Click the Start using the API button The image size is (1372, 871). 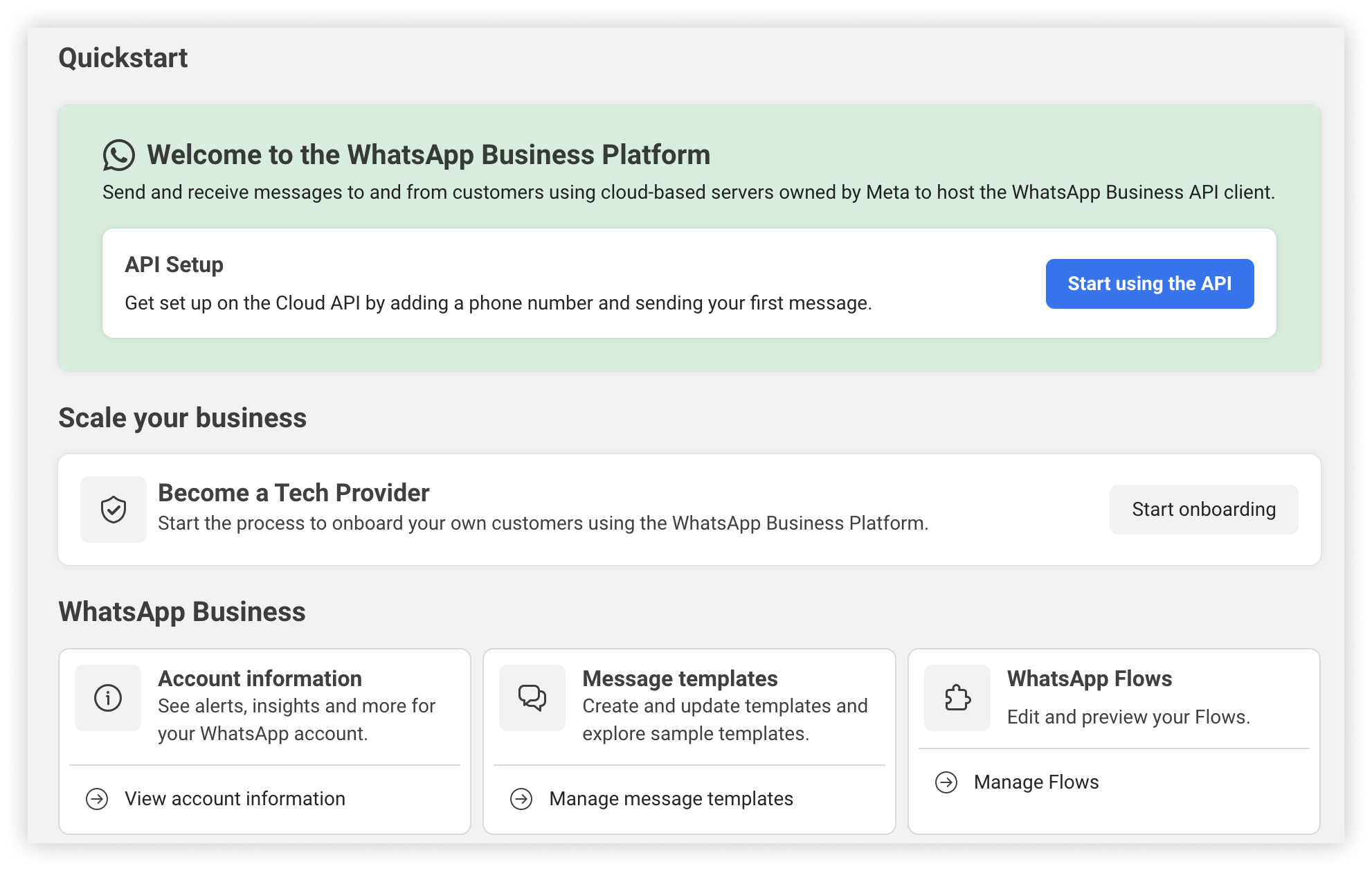1149,283
